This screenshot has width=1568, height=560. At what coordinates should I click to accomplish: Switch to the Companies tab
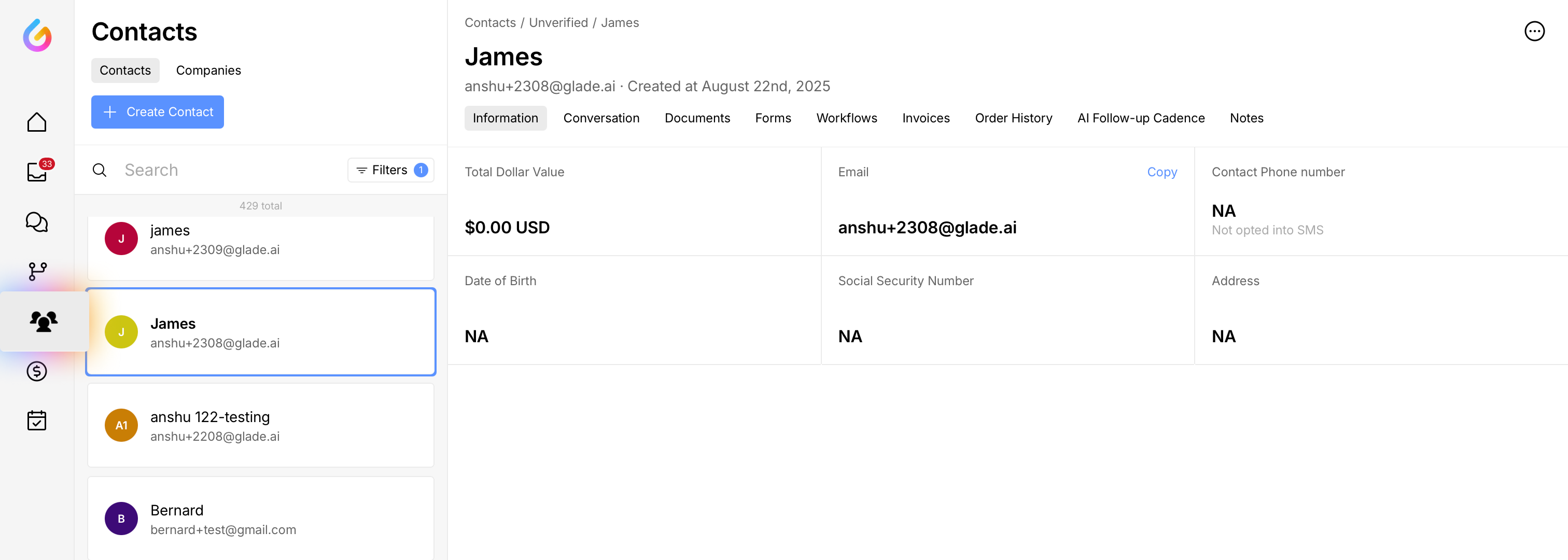click(208, 71)
